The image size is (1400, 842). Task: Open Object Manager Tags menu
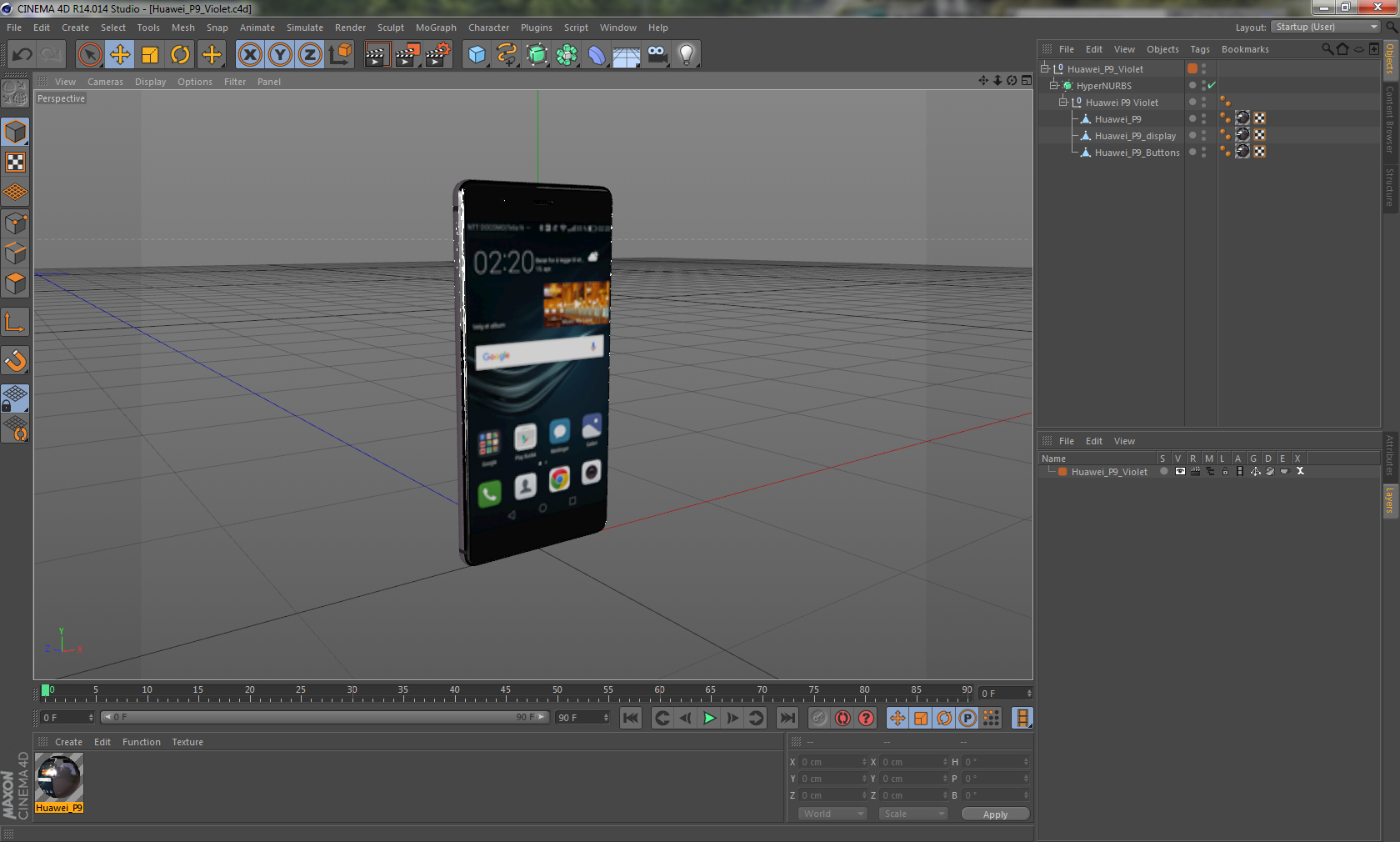(x=1199, y=49)
